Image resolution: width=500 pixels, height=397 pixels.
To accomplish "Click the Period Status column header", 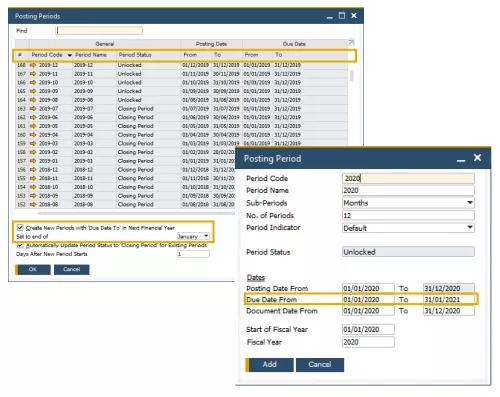I will click(135, 55).
